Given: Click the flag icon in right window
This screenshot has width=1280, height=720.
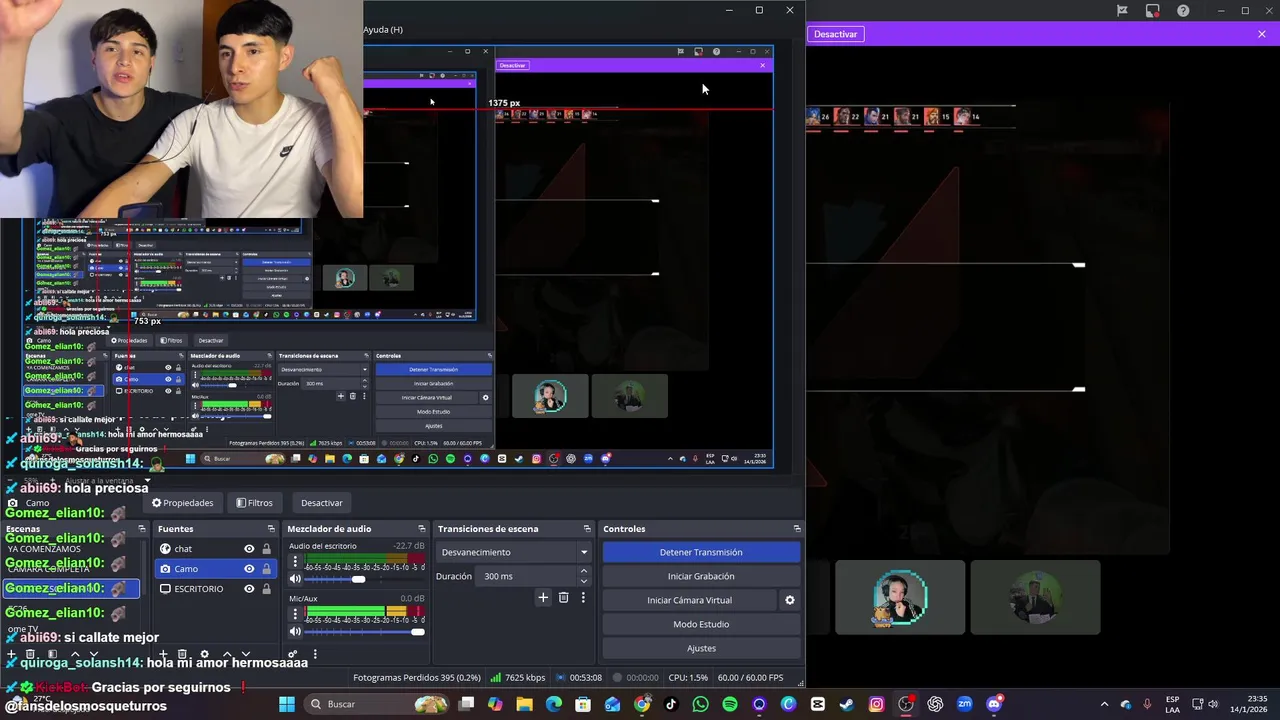Looking at the screenshot, I should 1123,11.
